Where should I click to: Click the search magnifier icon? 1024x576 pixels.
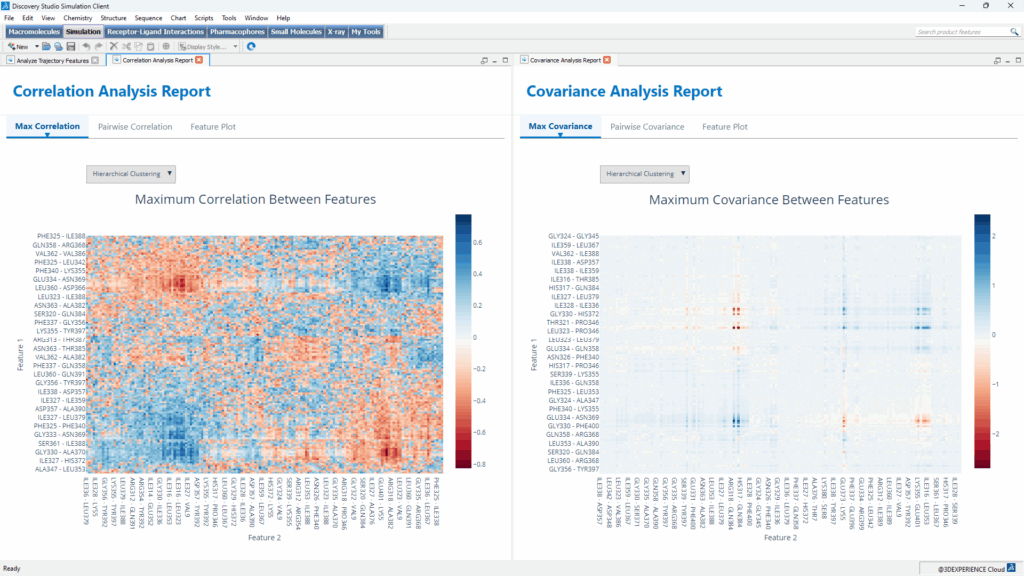point(1014,31)
